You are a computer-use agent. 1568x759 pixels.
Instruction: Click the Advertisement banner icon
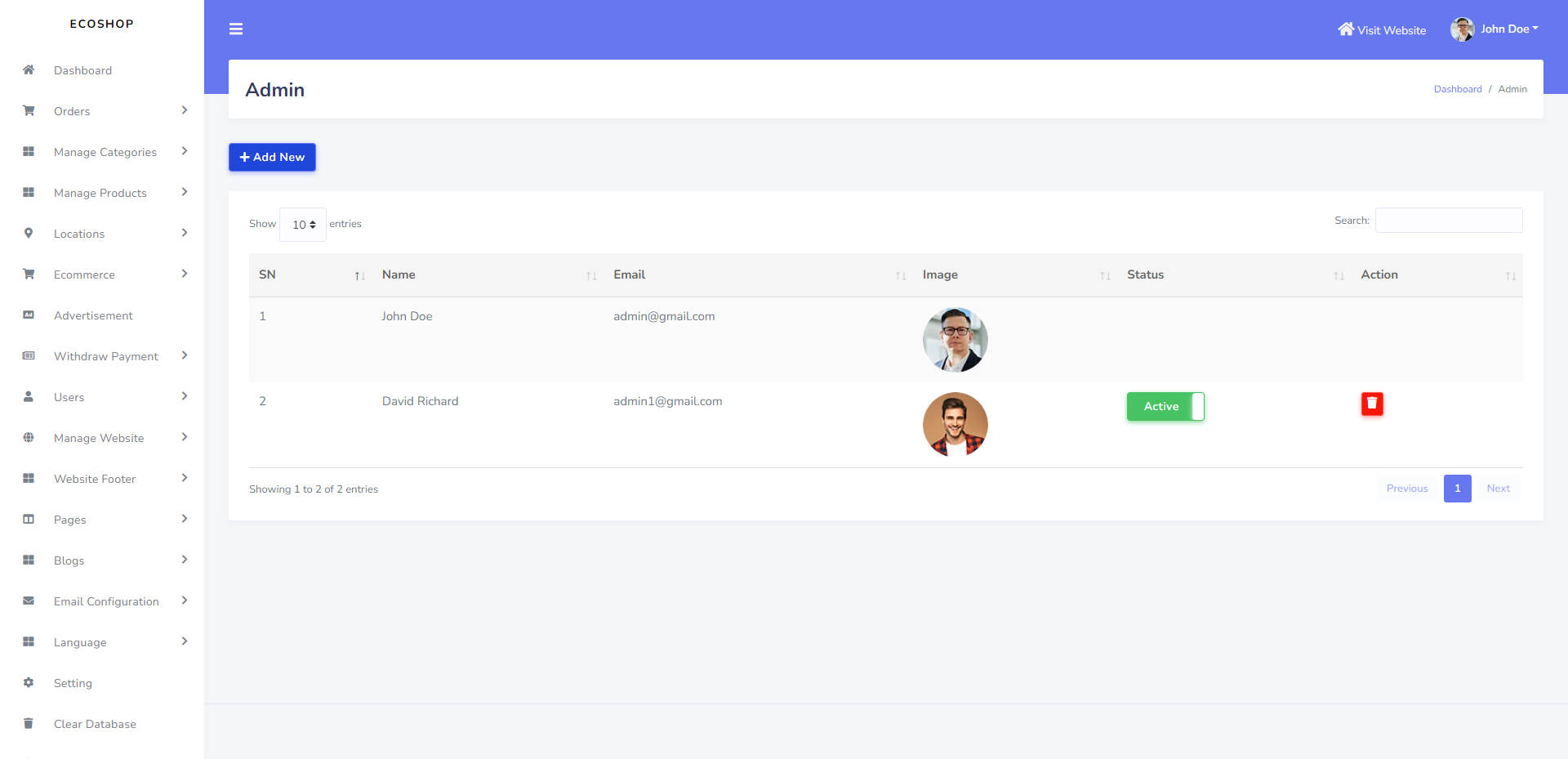tap(29, 315)
